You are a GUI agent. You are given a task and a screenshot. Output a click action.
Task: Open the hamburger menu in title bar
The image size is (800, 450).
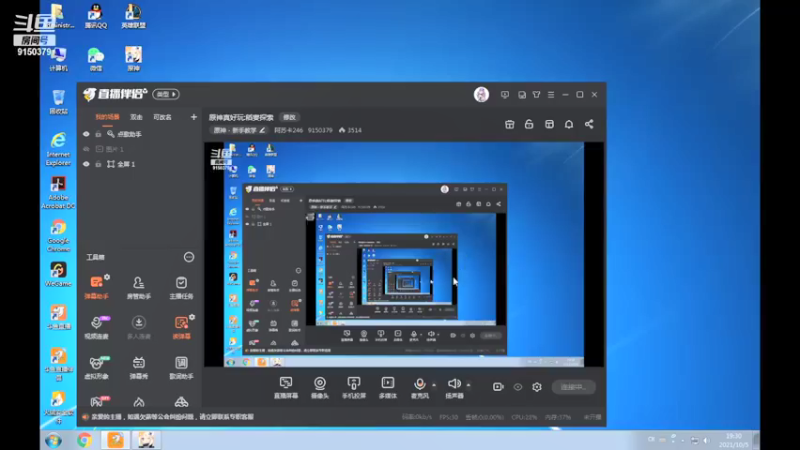point(551,94)
